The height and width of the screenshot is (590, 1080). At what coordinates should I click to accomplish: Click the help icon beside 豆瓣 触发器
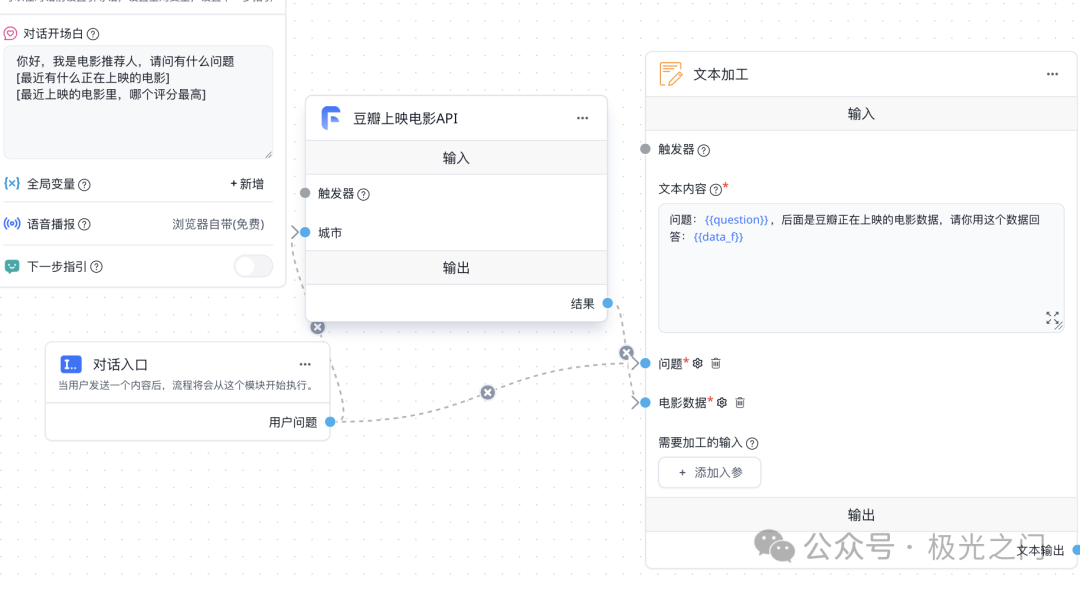(364, 195)
